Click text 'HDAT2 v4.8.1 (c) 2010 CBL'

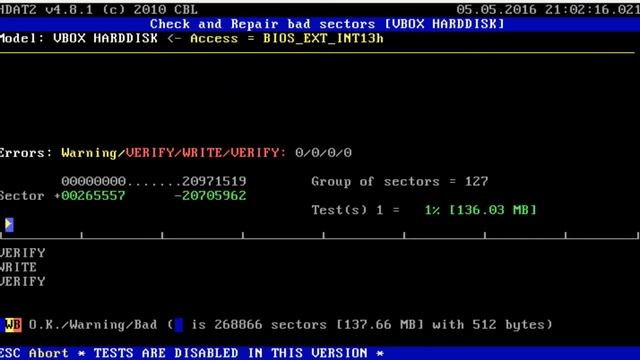pos(98,9)
